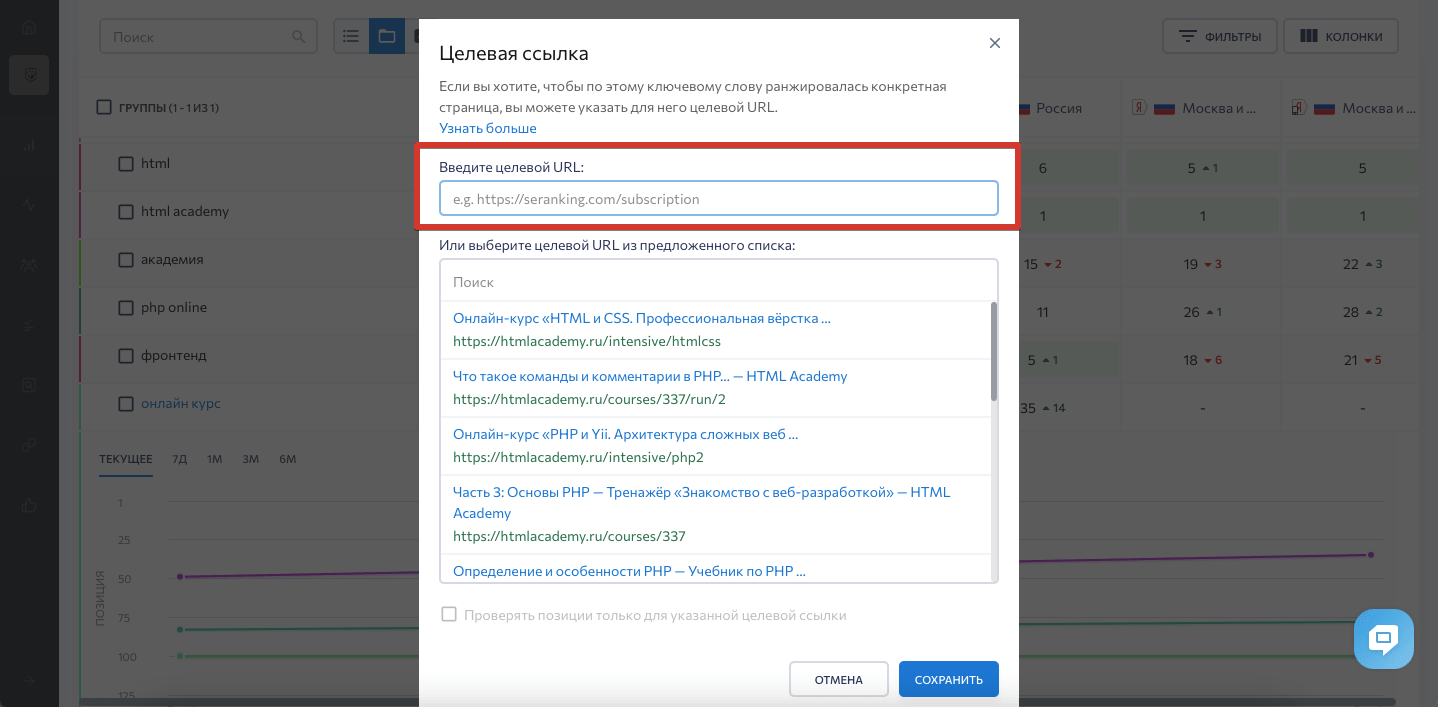
Task: Open the Узнать больше link
Action: click(x=488, y=128)
